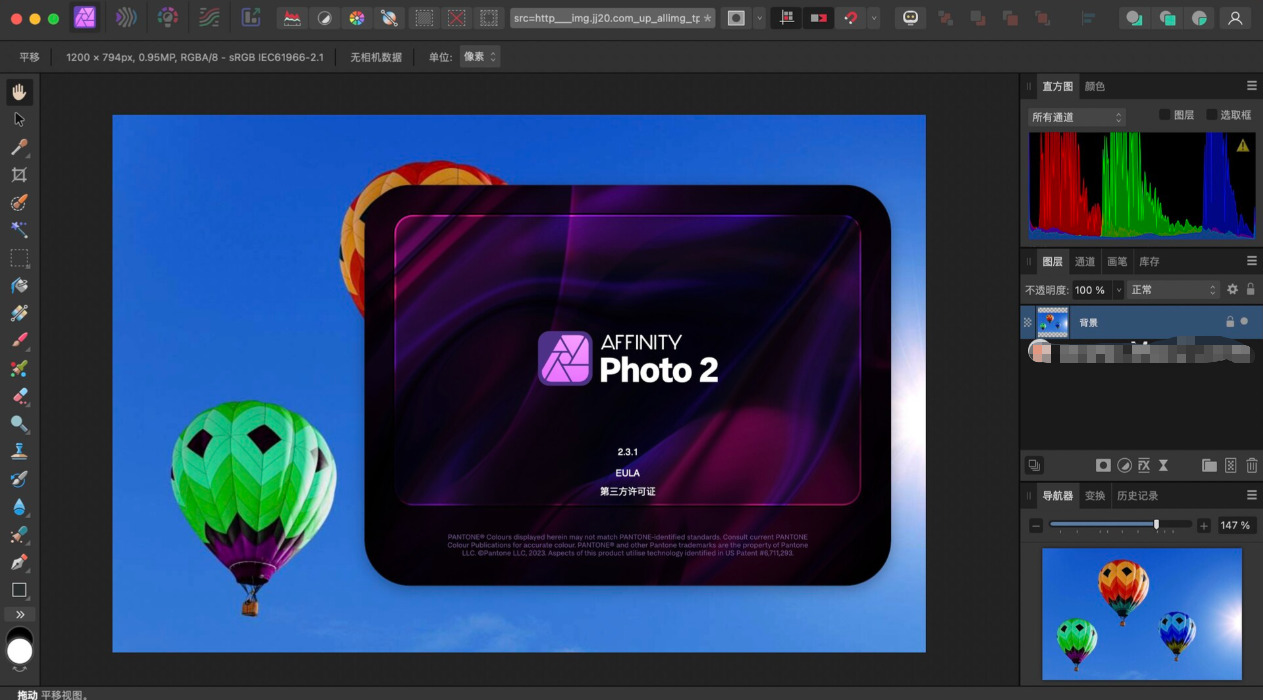Toggle the Background layer lock icon
Screen dimensions: 1263x700
[x=1230, y=322]
